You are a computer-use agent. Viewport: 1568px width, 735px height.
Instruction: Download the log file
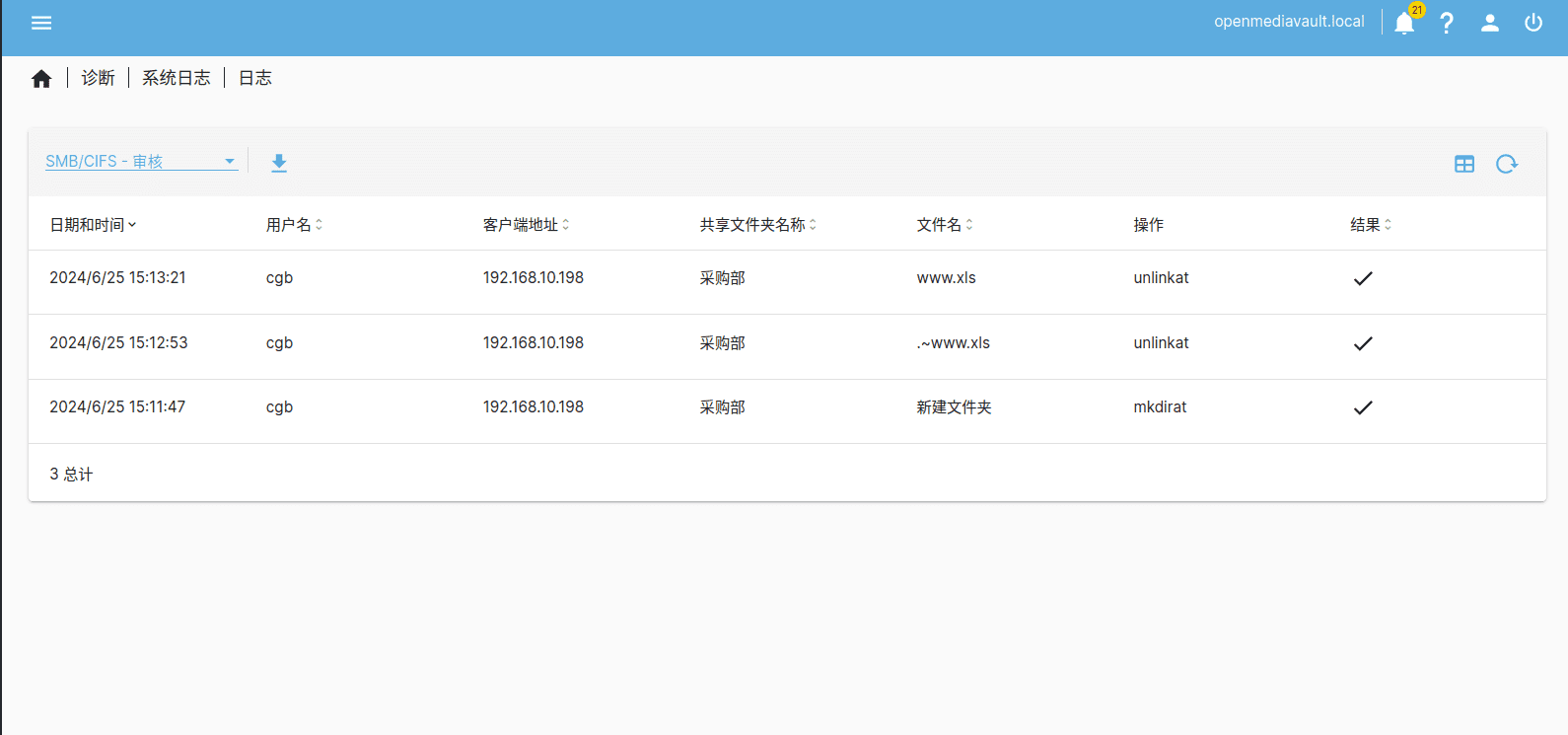click(279, 163)
